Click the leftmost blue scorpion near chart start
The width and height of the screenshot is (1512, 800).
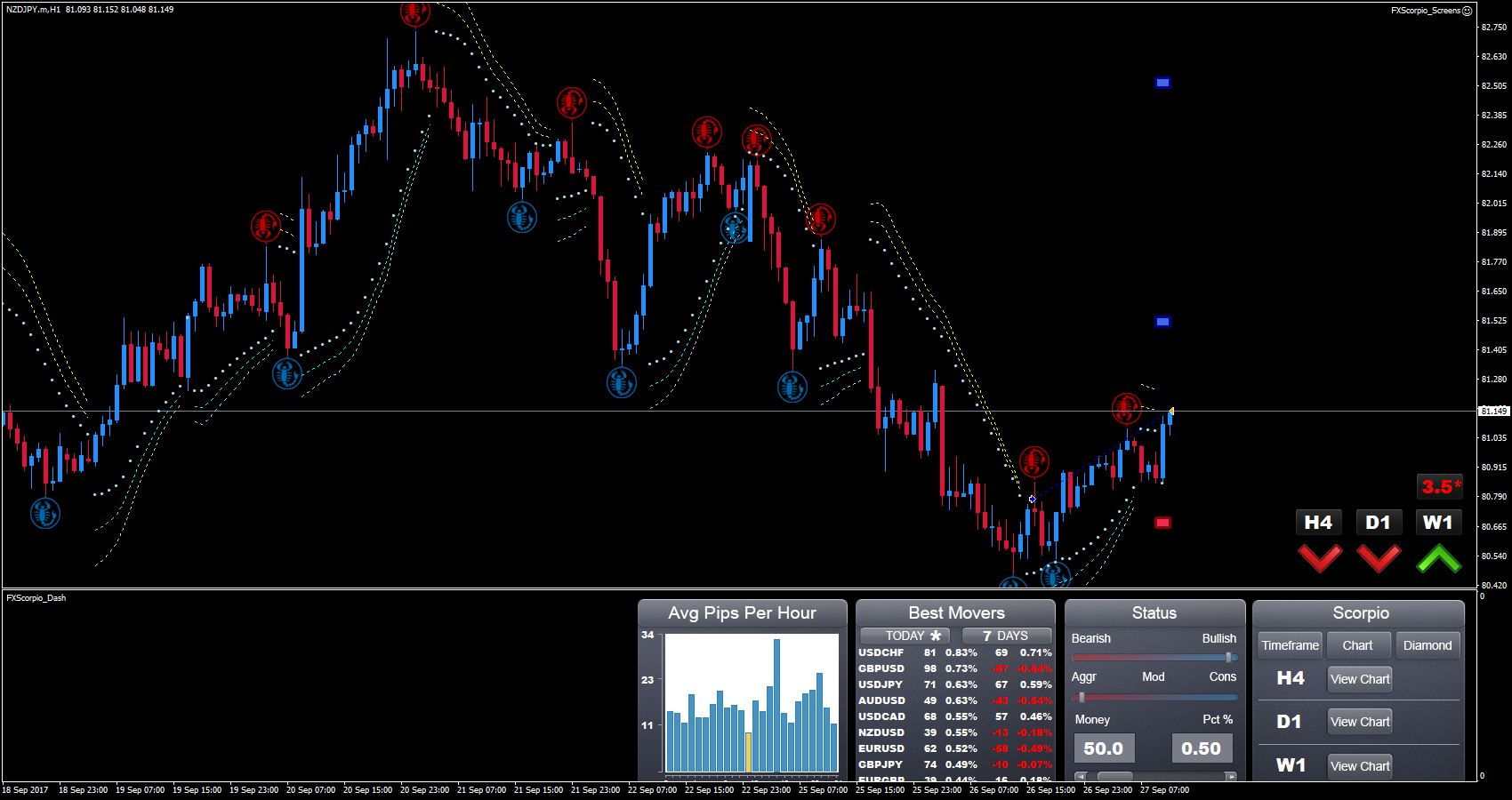(x=45, y=513)
